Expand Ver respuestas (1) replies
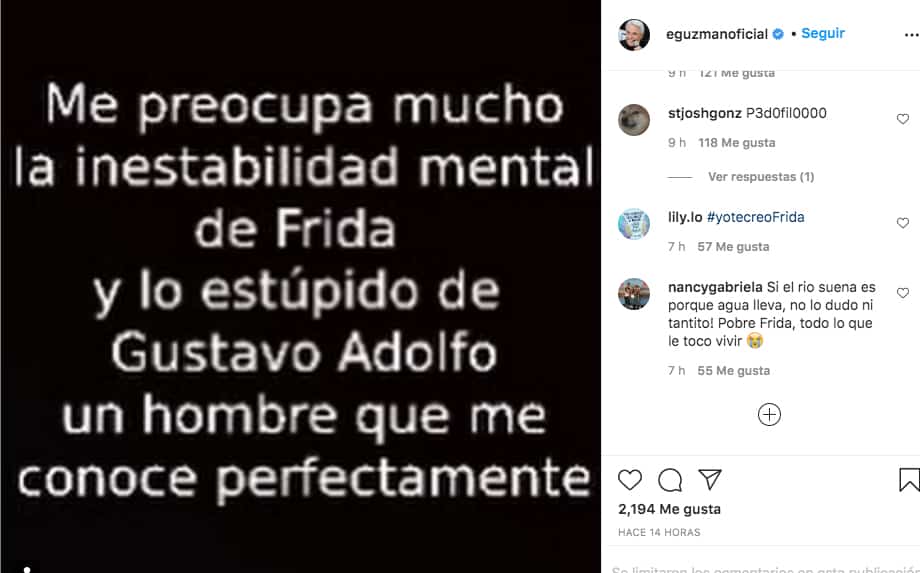The height and width of the screenshot is (573, 920). (761, 177)
